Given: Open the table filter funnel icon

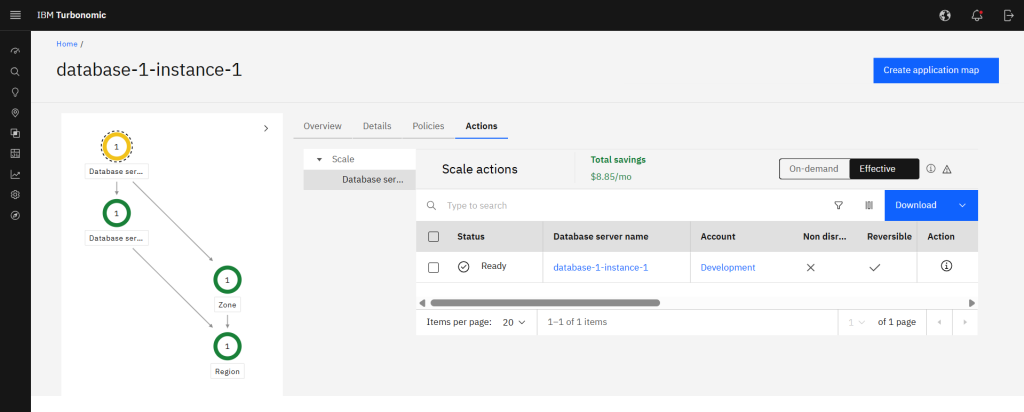Looking at the screenshot, I should (x=839, y=205).
